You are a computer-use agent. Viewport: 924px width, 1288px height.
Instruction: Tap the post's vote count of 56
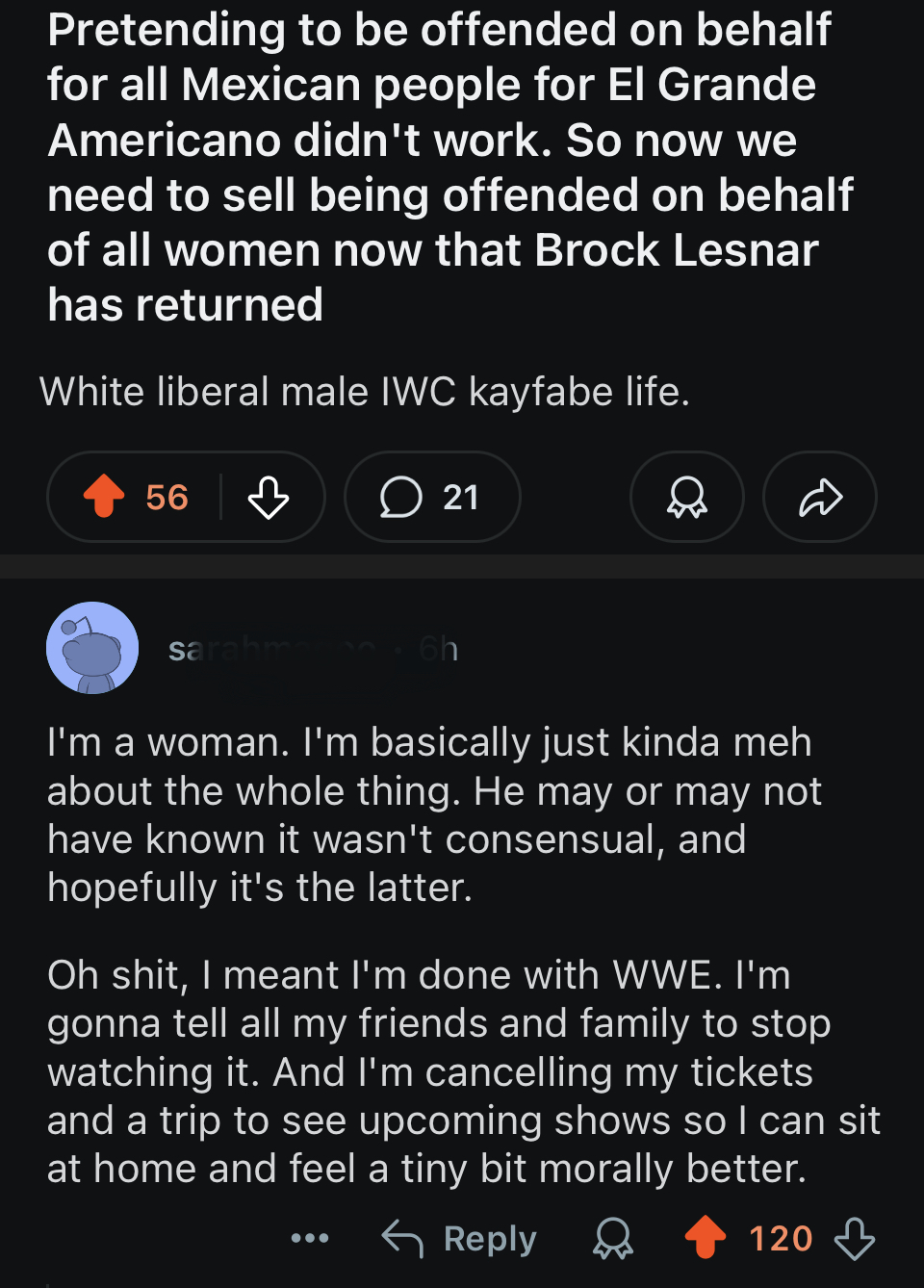167,498
